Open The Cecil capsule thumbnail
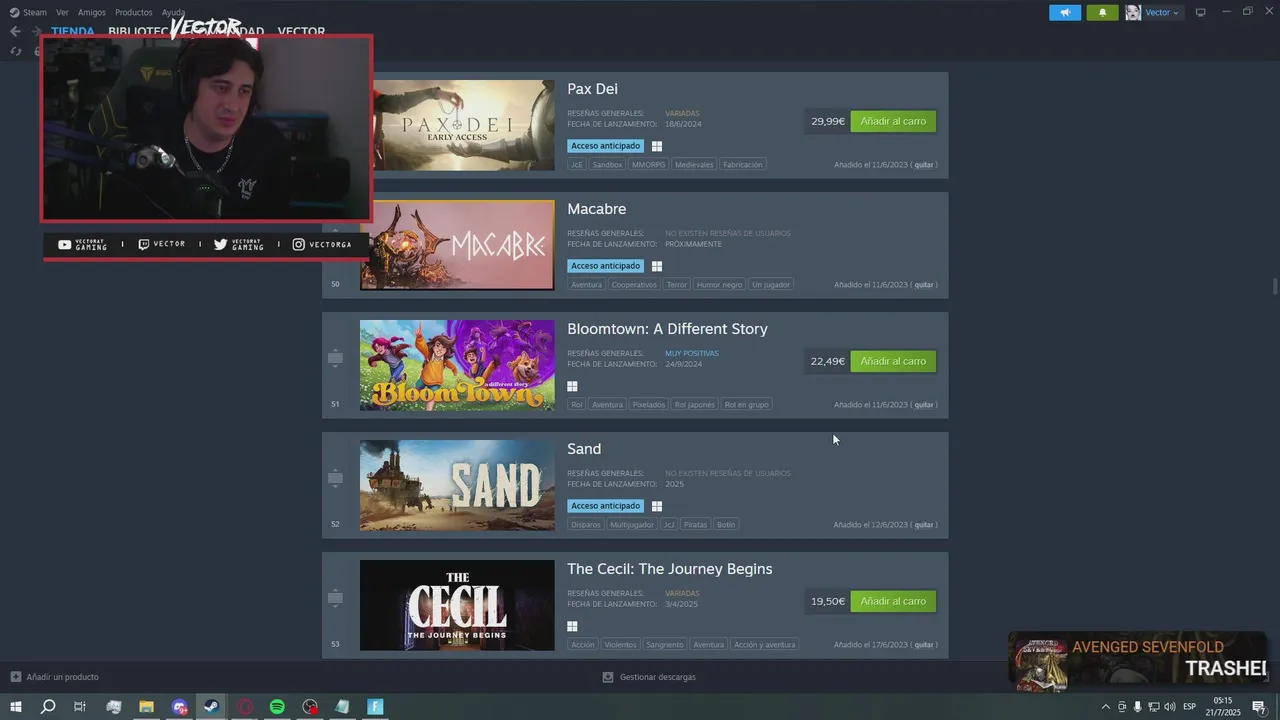 click(x=457, y=605)
